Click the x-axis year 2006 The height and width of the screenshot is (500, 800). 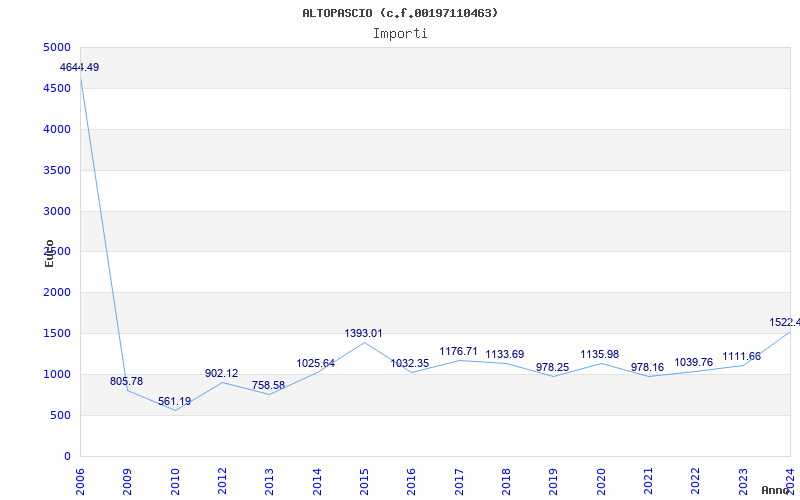click(80, 482)
